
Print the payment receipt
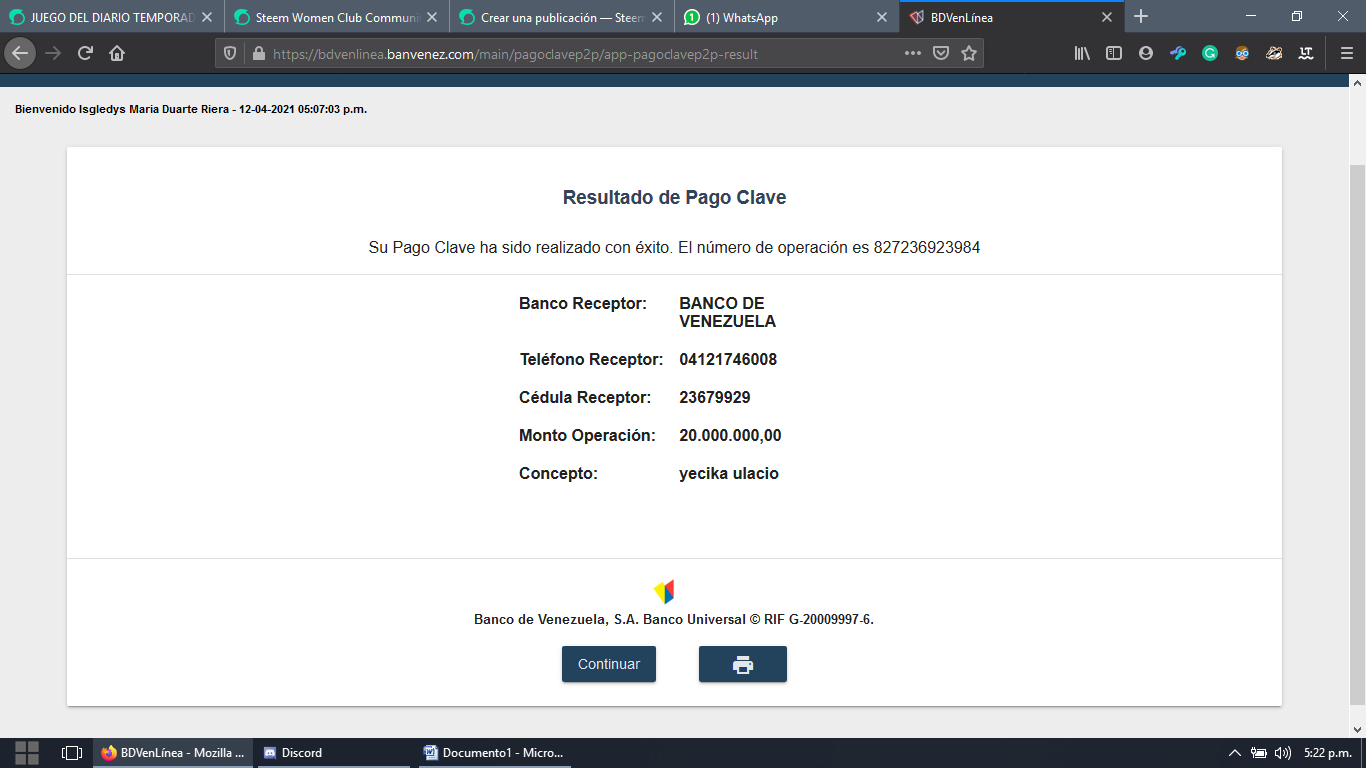(x=743, y=665)
